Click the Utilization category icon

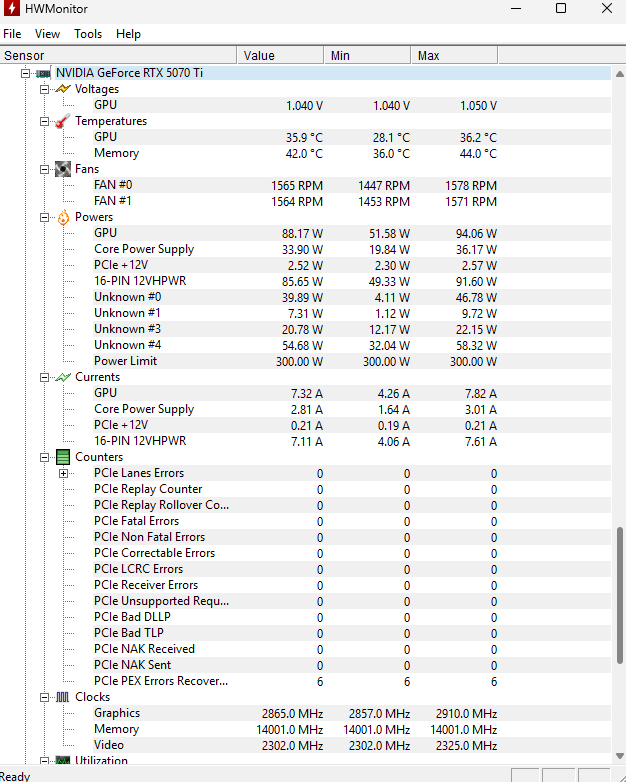[62, 760]
